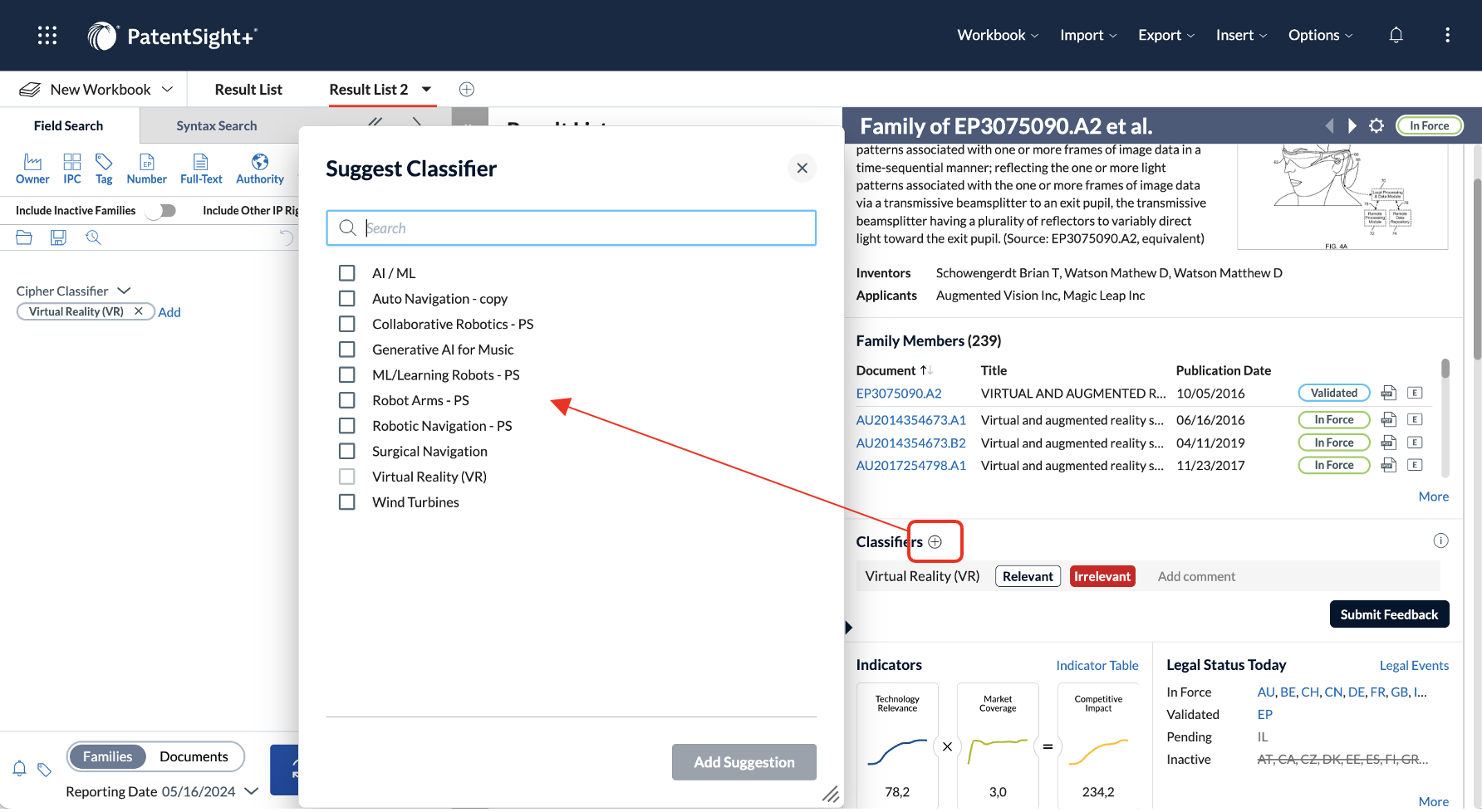1482x812 pixels.
Task: Open PDF for EP3075090.A2
Action: (1388, 393)
